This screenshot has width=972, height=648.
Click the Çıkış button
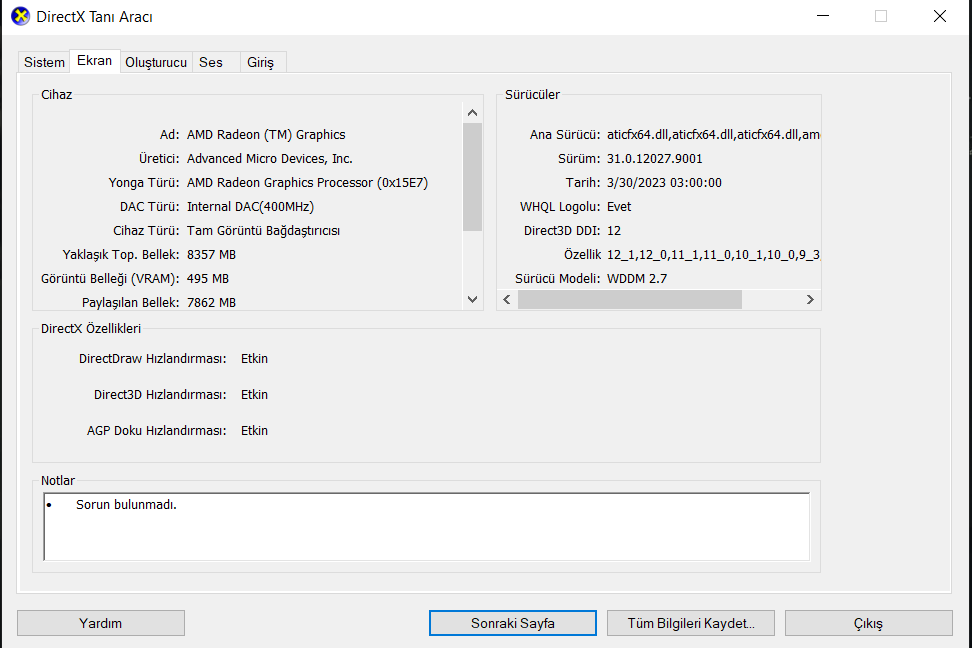(x=868, y=623)
